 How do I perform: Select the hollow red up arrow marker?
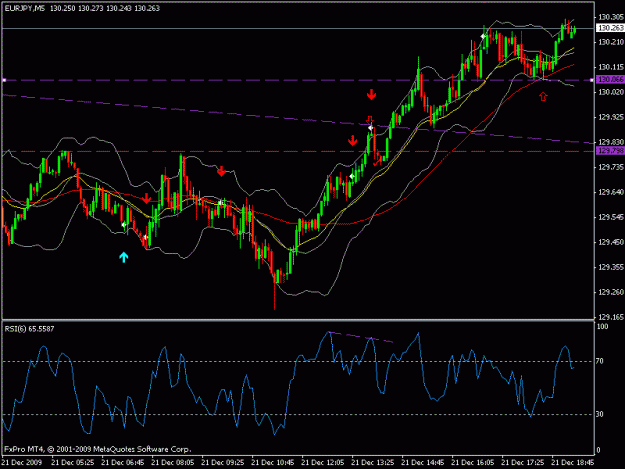[543, 96]
